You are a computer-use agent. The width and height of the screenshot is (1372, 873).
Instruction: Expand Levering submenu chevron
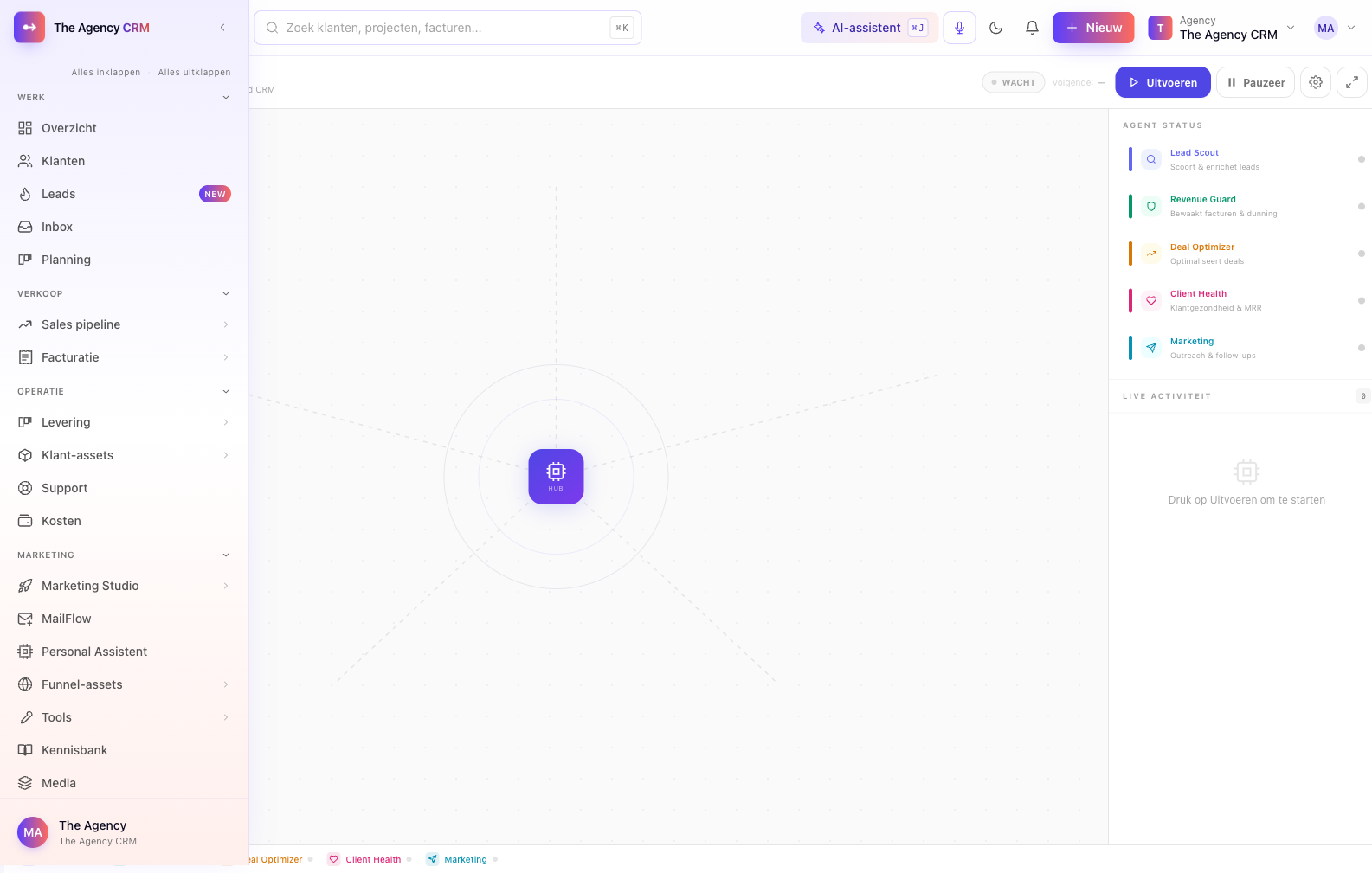226,422
